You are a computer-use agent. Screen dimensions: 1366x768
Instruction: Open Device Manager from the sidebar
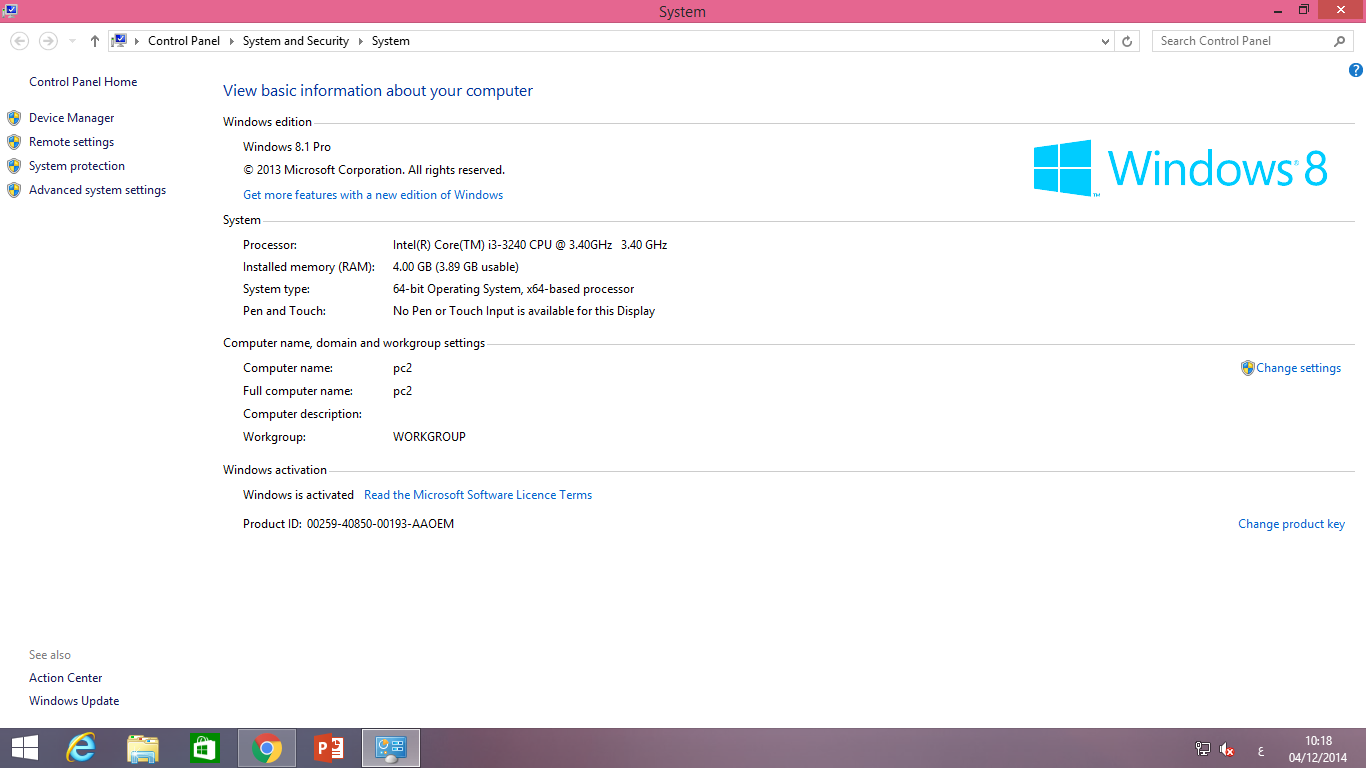(x=72, y=118)
